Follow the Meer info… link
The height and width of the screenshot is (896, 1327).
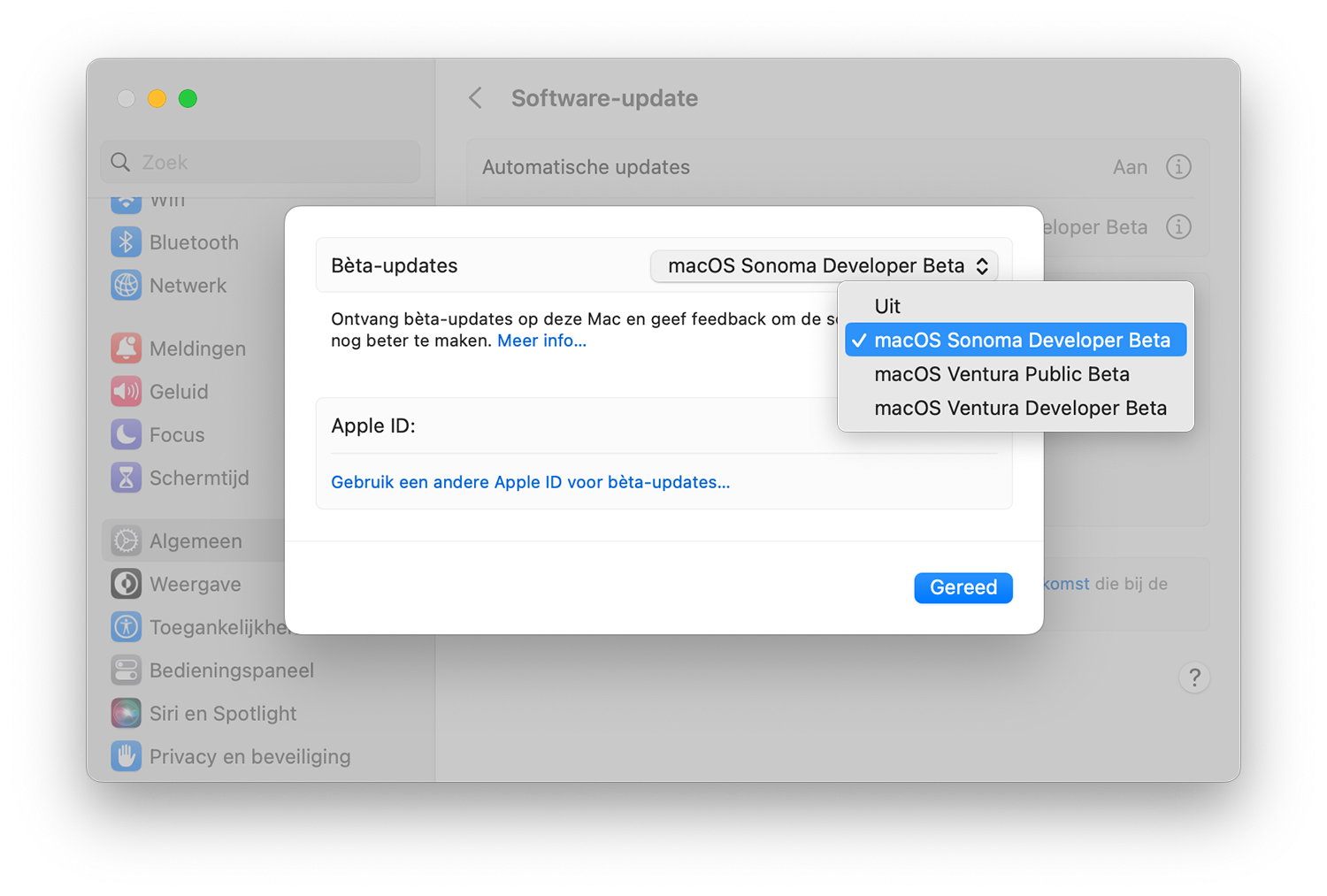click(541, 341)
